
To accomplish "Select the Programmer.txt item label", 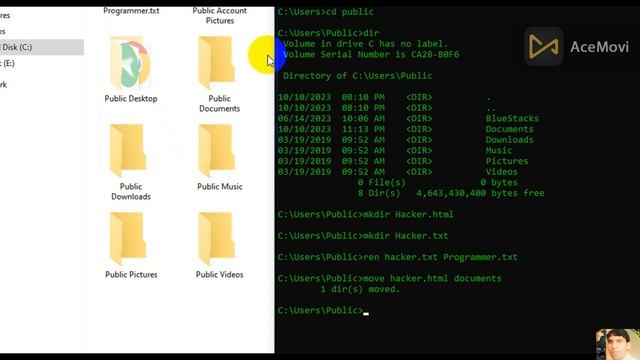I will 131,11.
